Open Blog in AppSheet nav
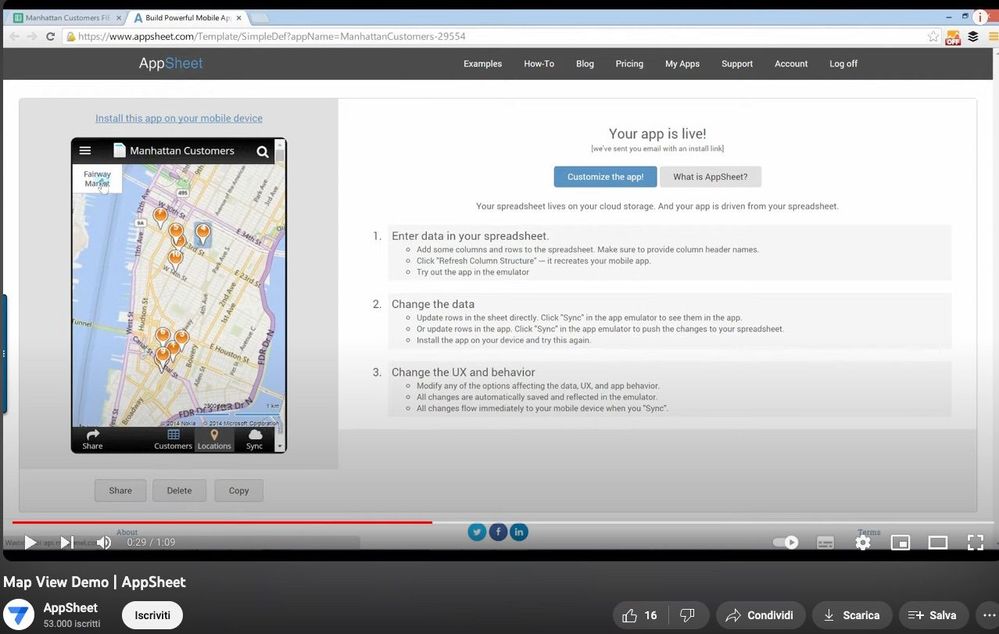The width and height of the screenshot is (999, 634). tap(585, 64)
